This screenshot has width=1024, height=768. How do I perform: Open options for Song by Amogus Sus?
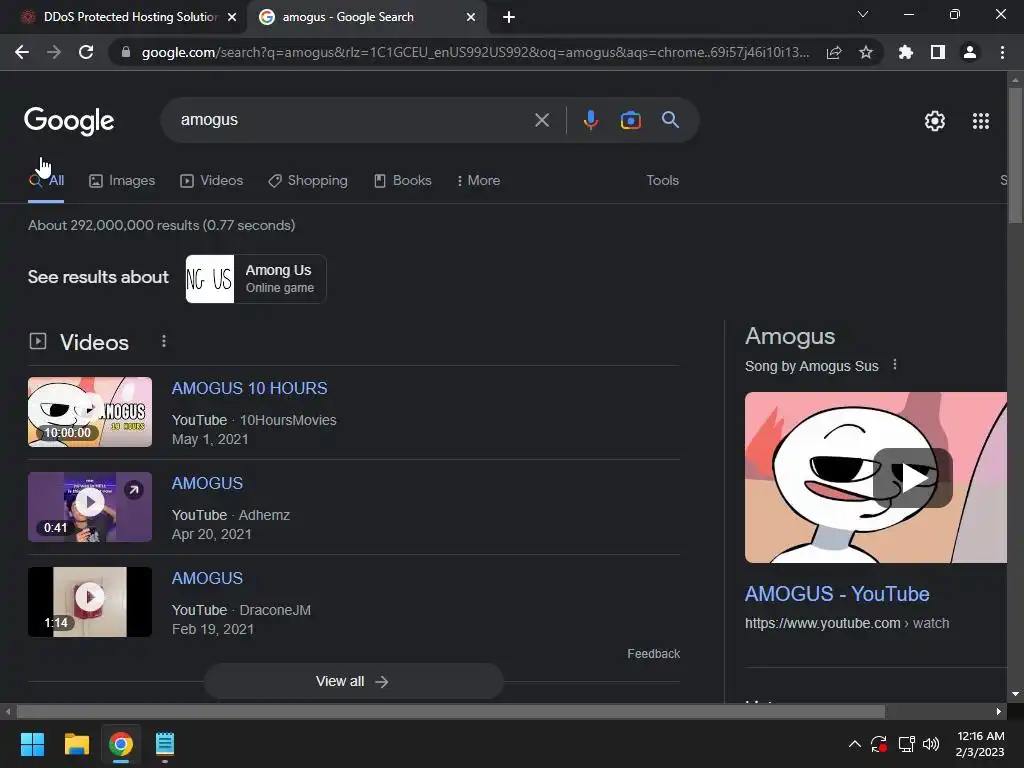click(x=895, y=365)
